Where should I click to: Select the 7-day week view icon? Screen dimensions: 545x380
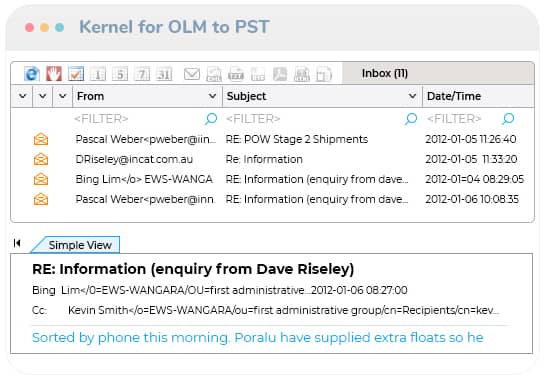pyautogui.click(x=142, y=74)
